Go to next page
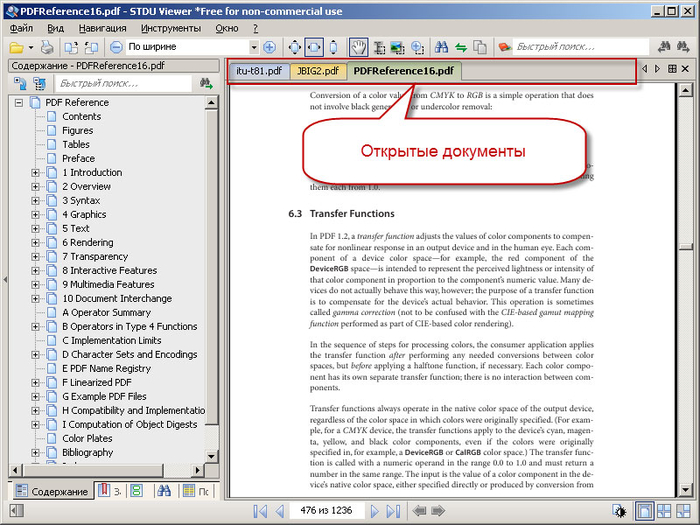 pos(375,511)
